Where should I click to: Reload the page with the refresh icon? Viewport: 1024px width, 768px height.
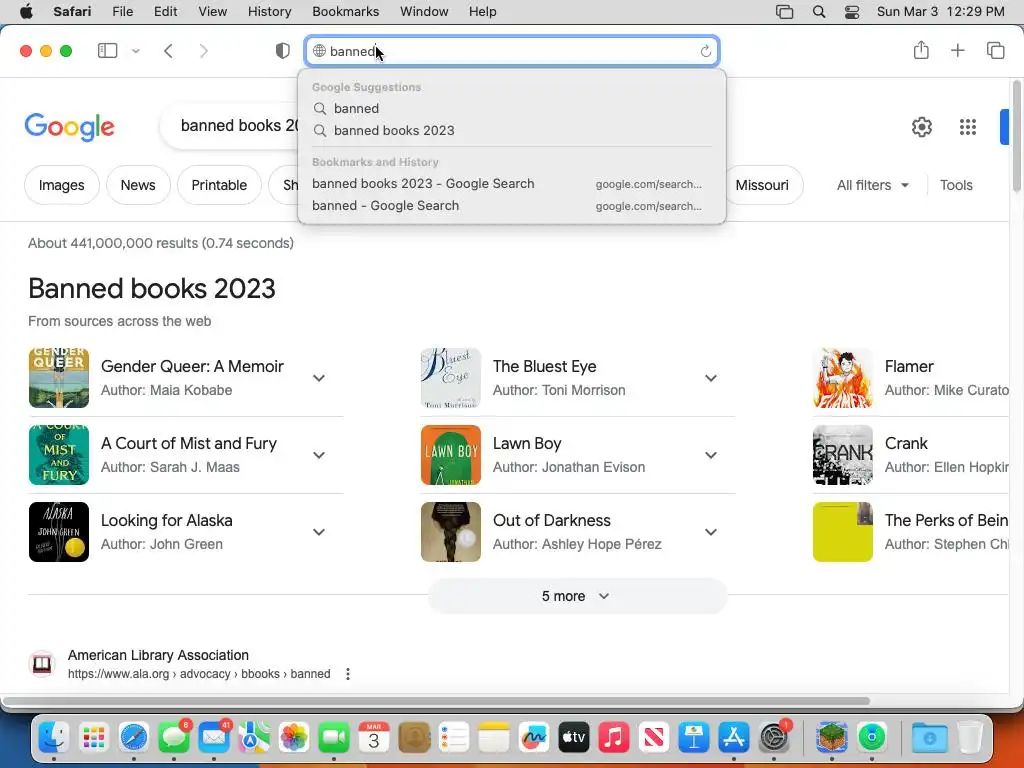705,51
